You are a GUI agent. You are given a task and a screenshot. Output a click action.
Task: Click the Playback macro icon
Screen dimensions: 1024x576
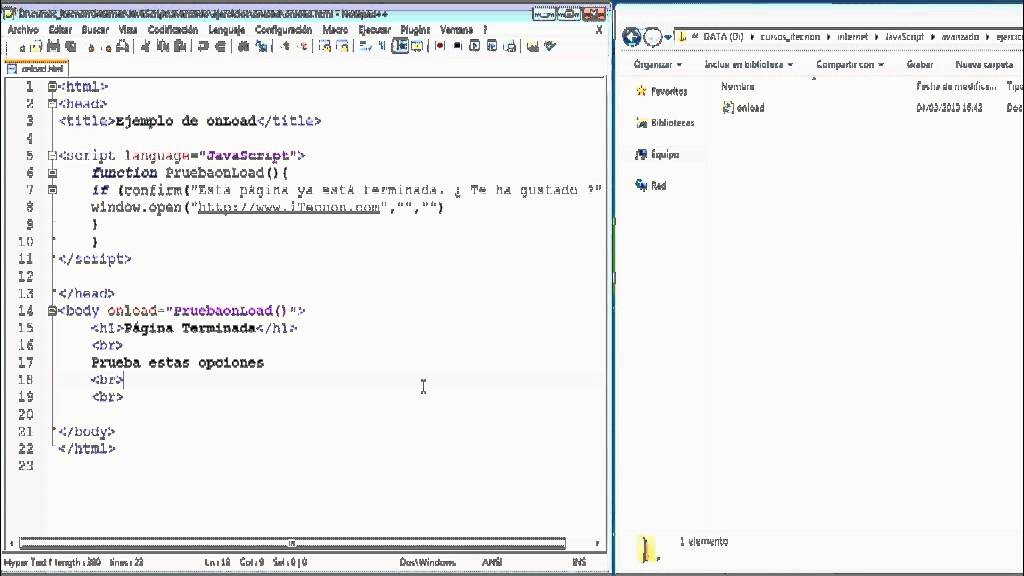pyautogui.click(x=475, y=46)
